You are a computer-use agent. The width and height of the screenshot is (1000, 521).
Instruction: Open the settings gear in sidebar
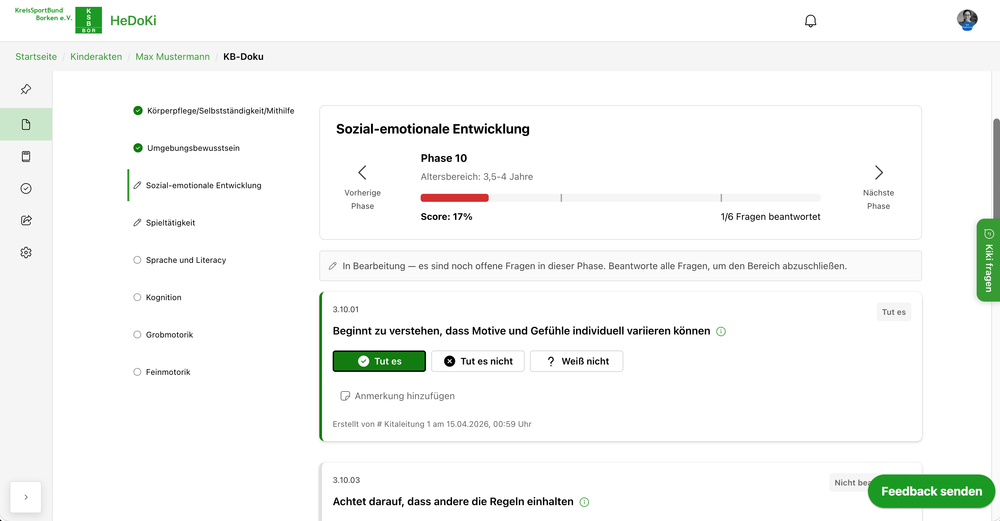[26, 253]
